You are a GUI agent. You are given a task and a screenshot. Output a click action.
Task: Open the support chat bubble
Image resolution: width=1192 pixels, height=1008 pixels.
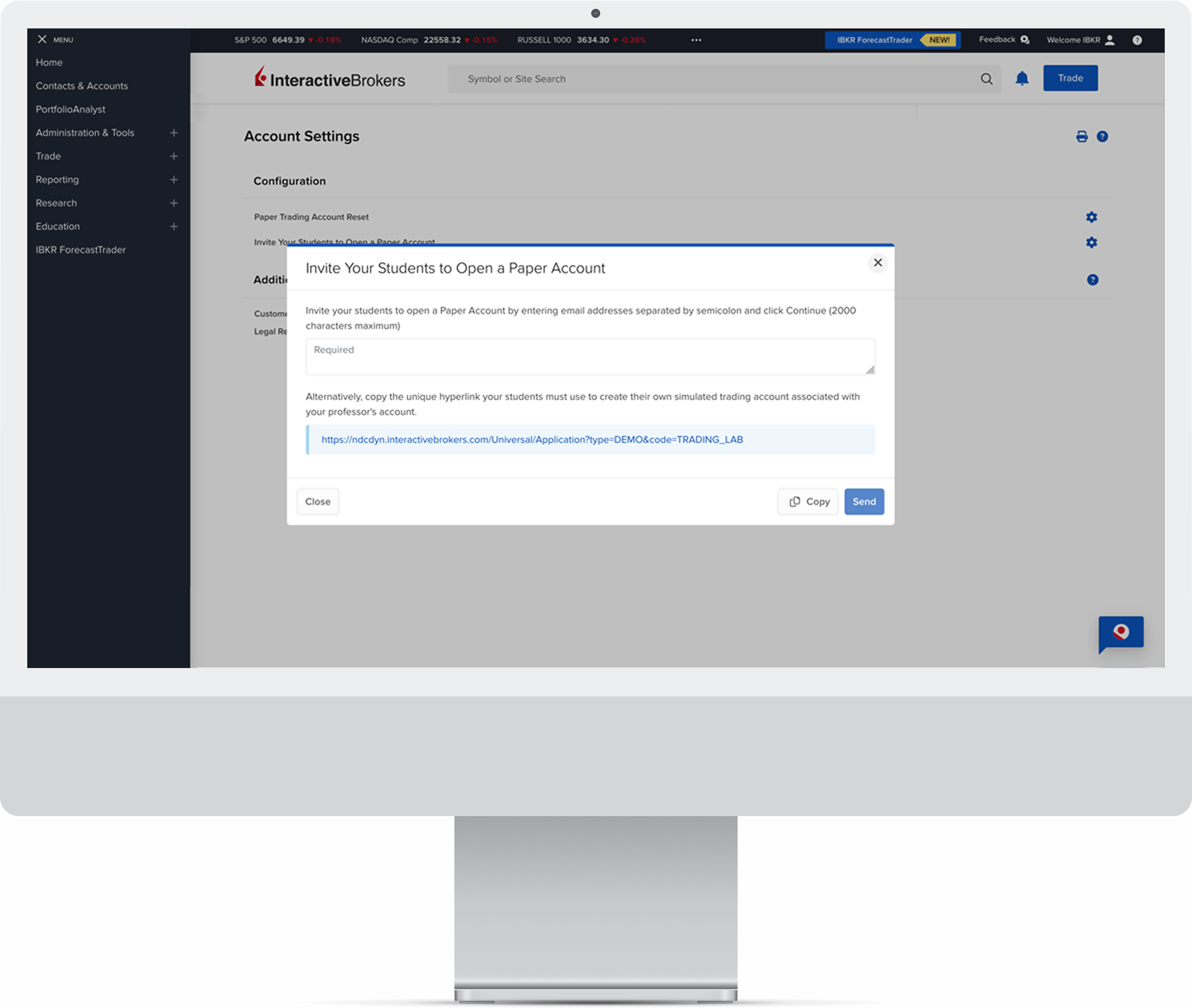tap(1121, 633)
